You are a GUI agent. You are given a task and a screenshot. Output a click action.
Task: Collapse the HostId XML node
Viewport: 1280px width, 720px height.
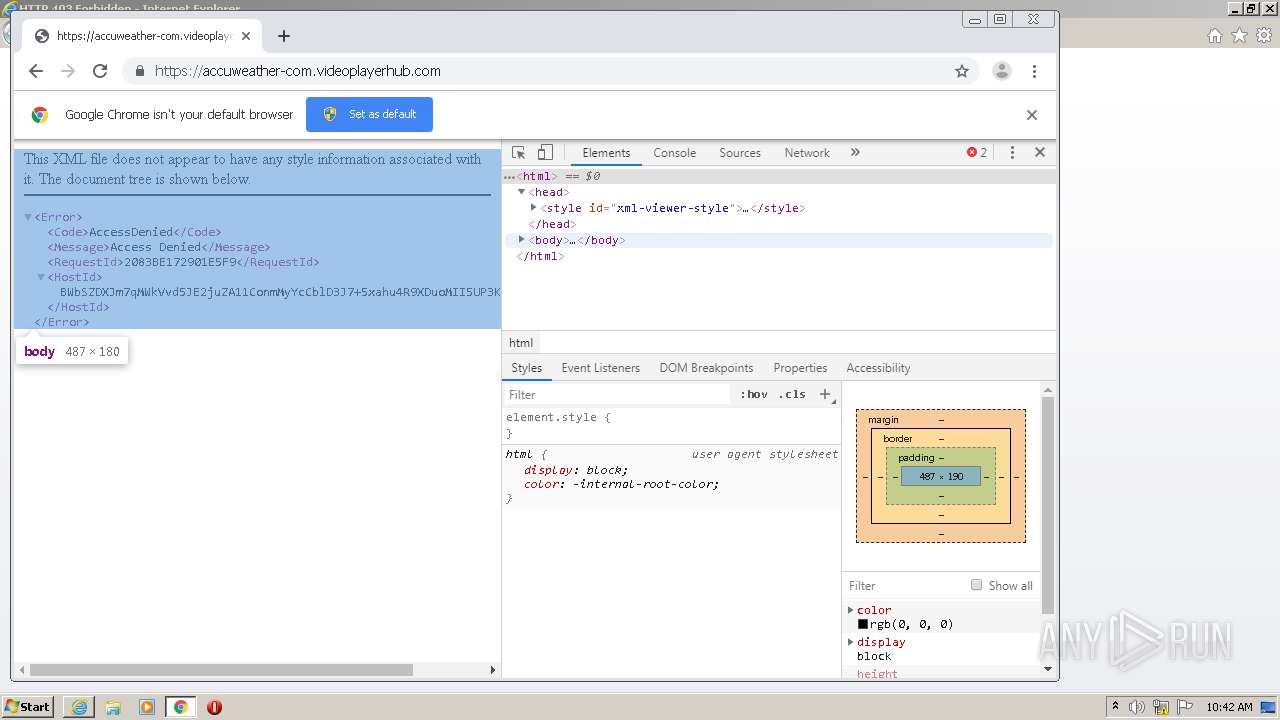click(41, 277)
